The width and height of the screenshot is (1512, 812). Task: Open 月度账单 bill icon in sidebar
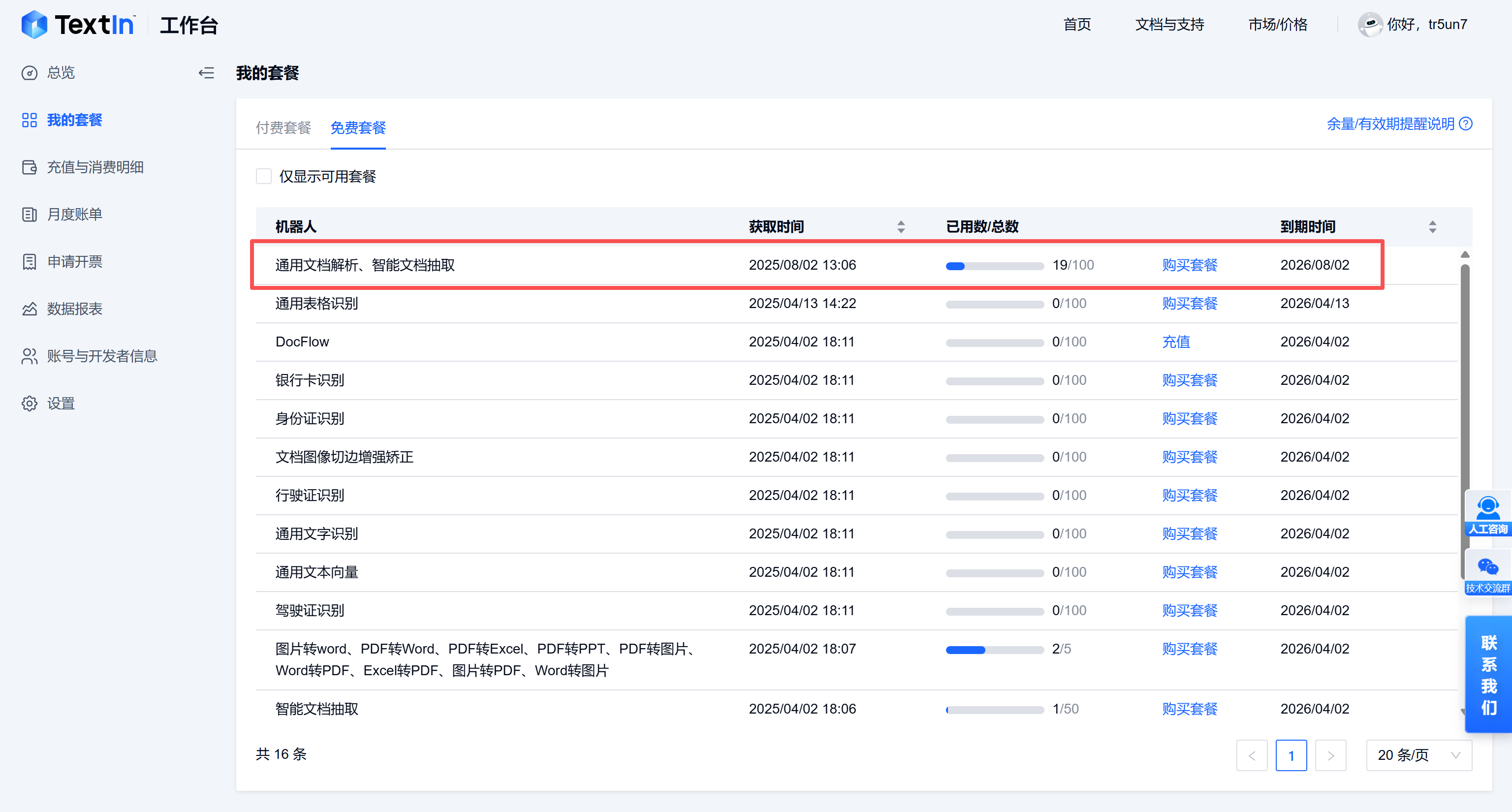pos(30,214)
